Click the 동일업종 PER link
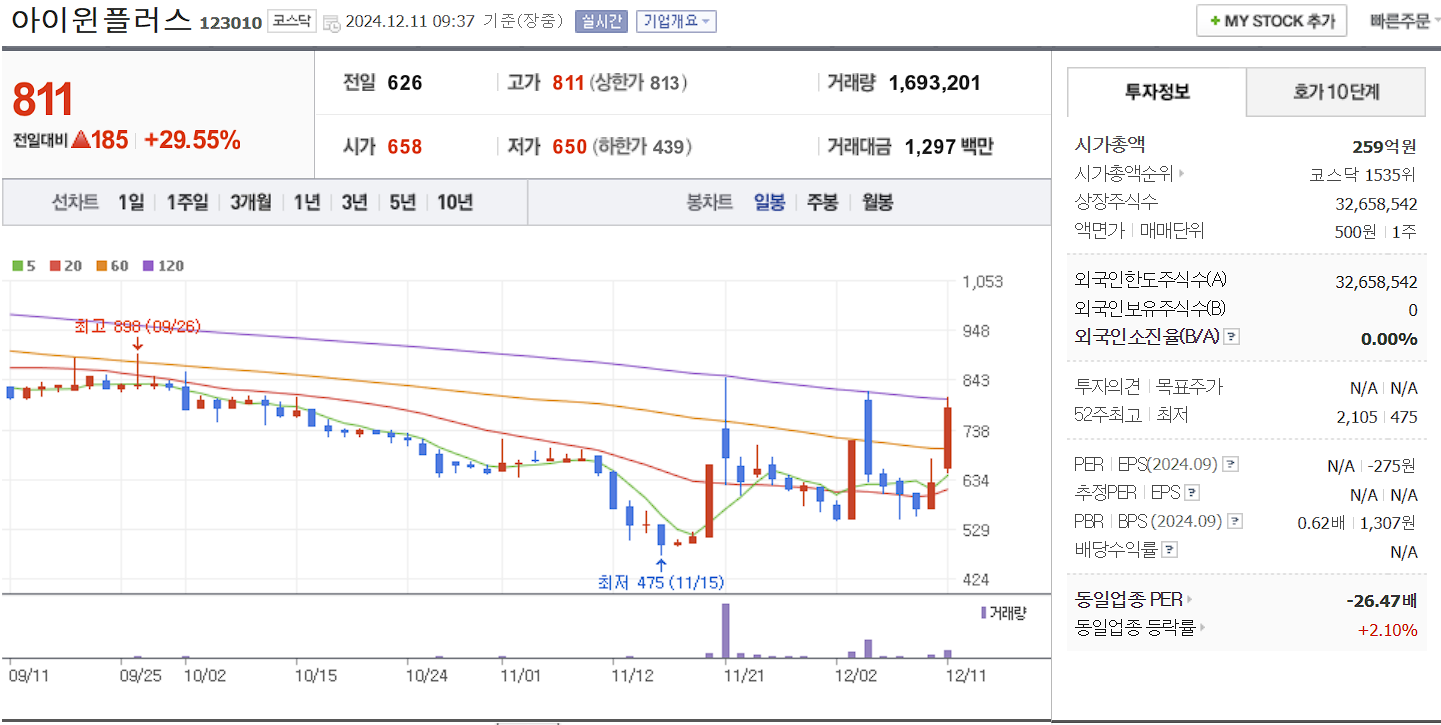 pos(1128,600)
